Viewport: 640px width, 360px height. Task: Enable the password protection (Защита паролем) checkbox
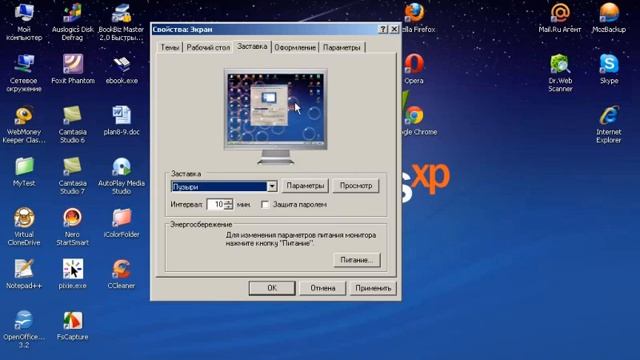tap(265, 204)
